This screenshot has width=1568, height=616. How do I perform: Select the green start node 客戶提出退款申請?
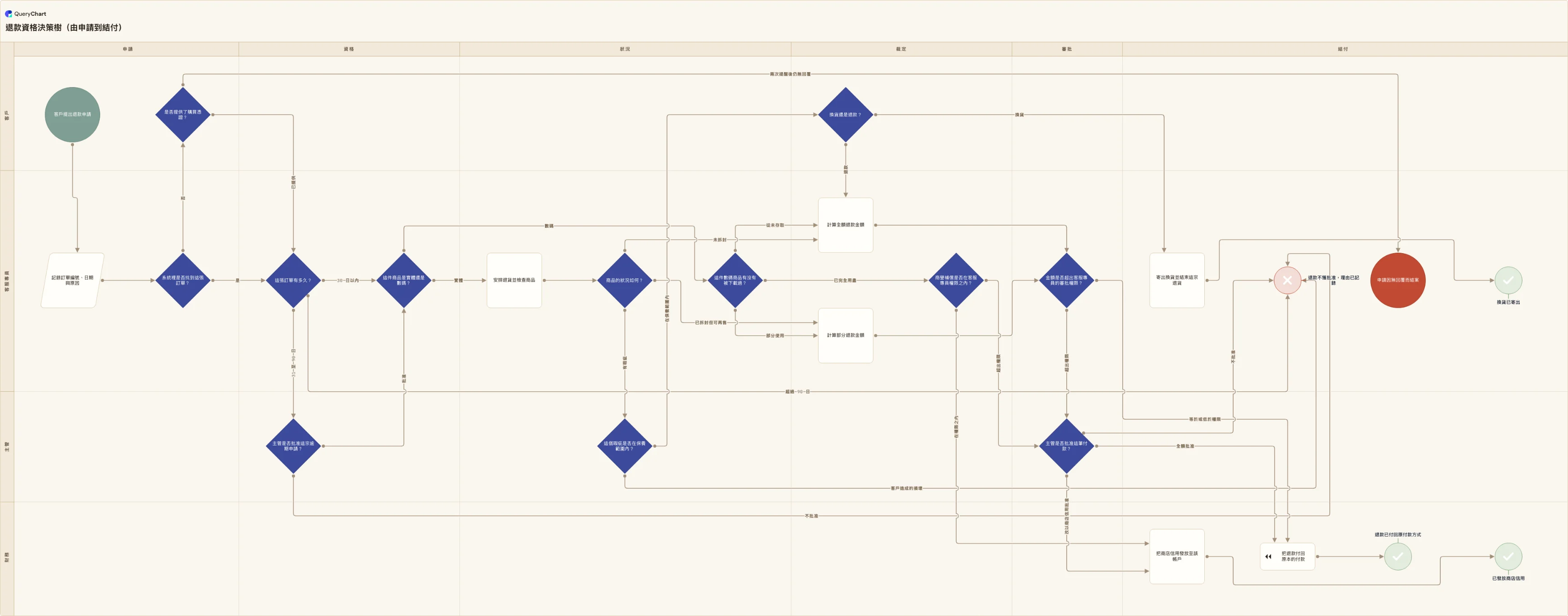73,115
